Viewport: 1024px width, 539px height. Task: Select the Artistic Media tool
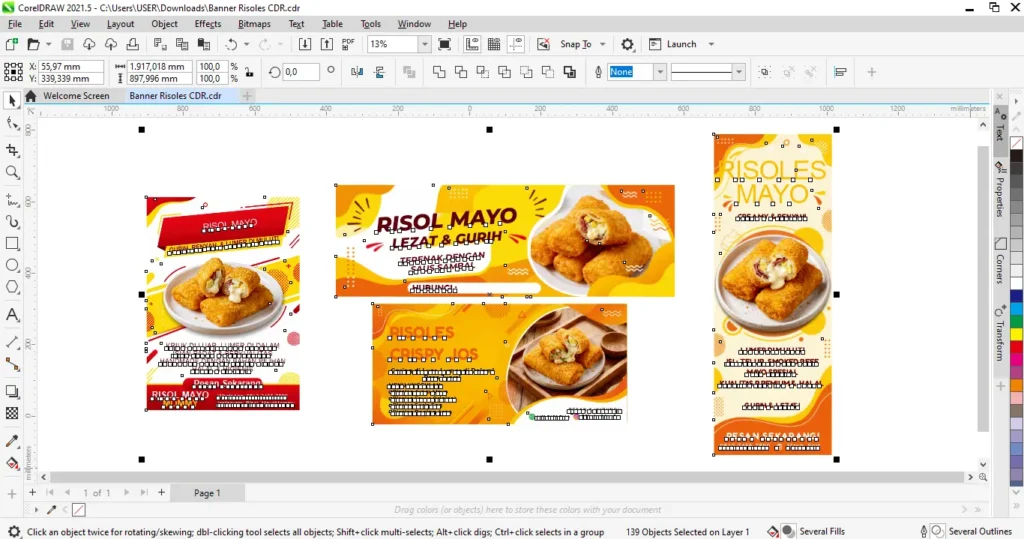coord(12,221)
